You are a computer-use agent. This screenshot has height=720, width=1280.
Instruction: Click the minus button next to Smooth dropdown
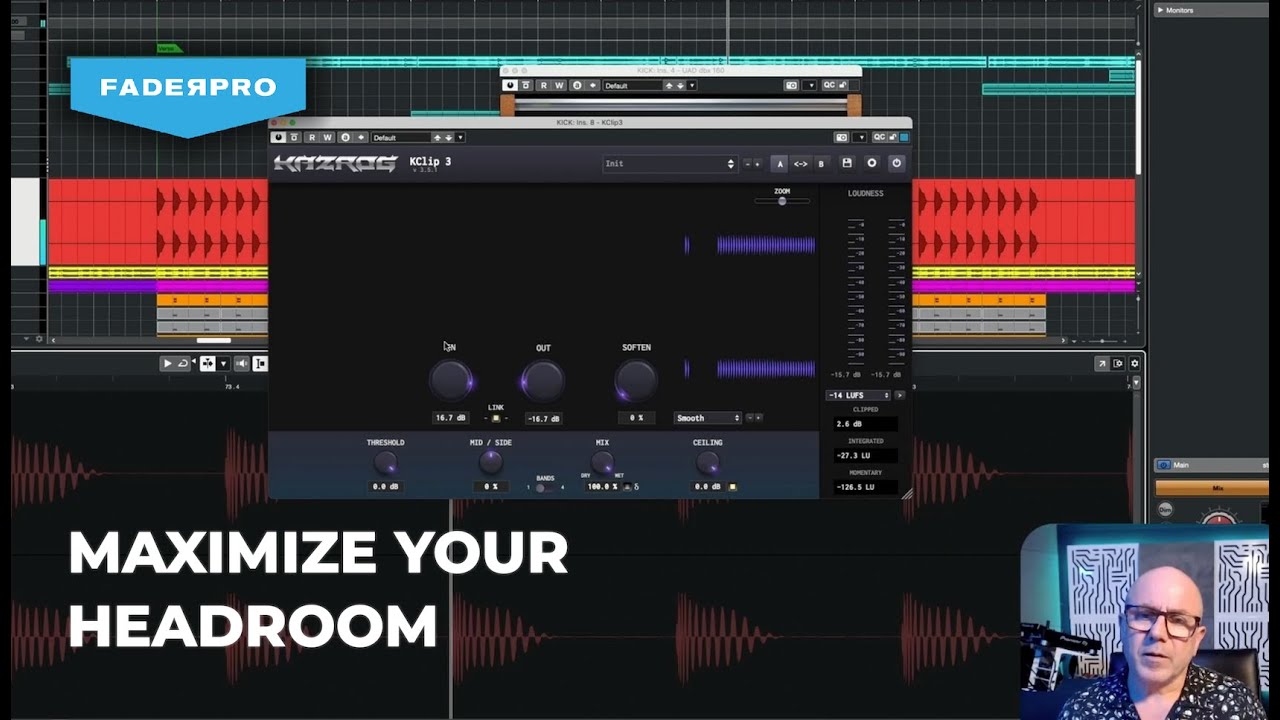point(749,418)
